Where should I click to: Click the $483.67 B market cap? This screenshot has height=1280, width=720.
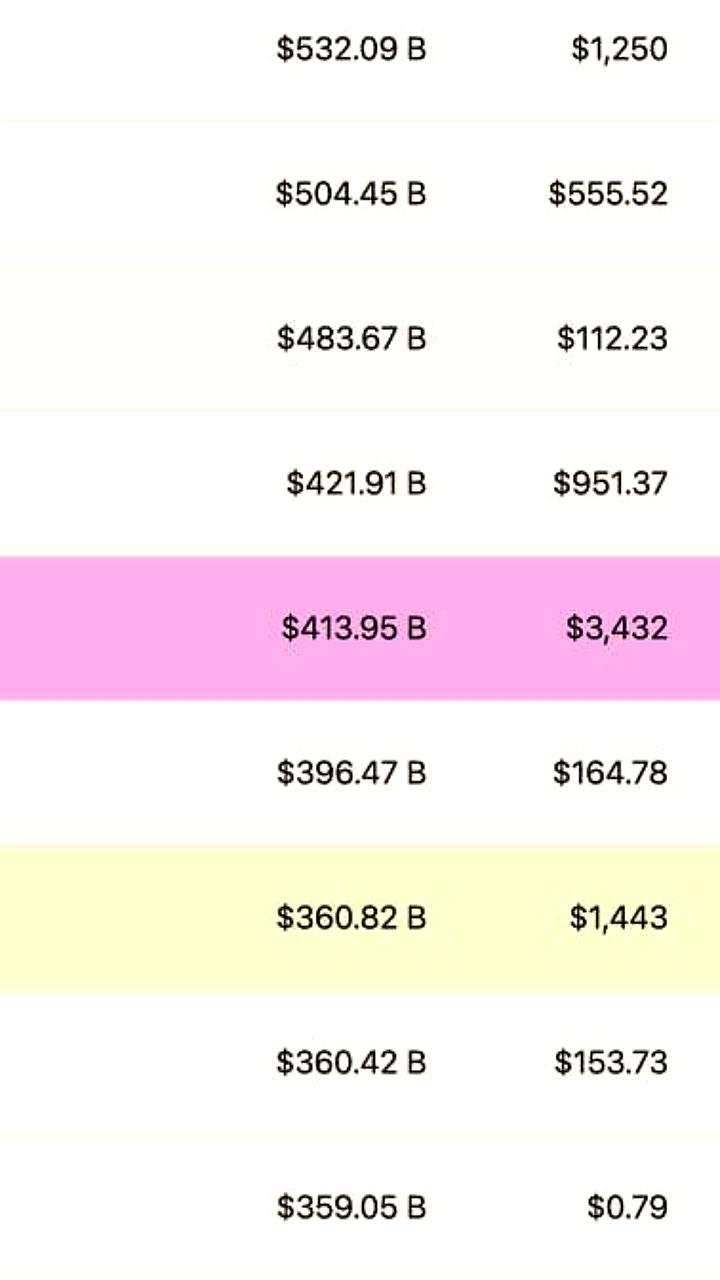tap(352, 338)
